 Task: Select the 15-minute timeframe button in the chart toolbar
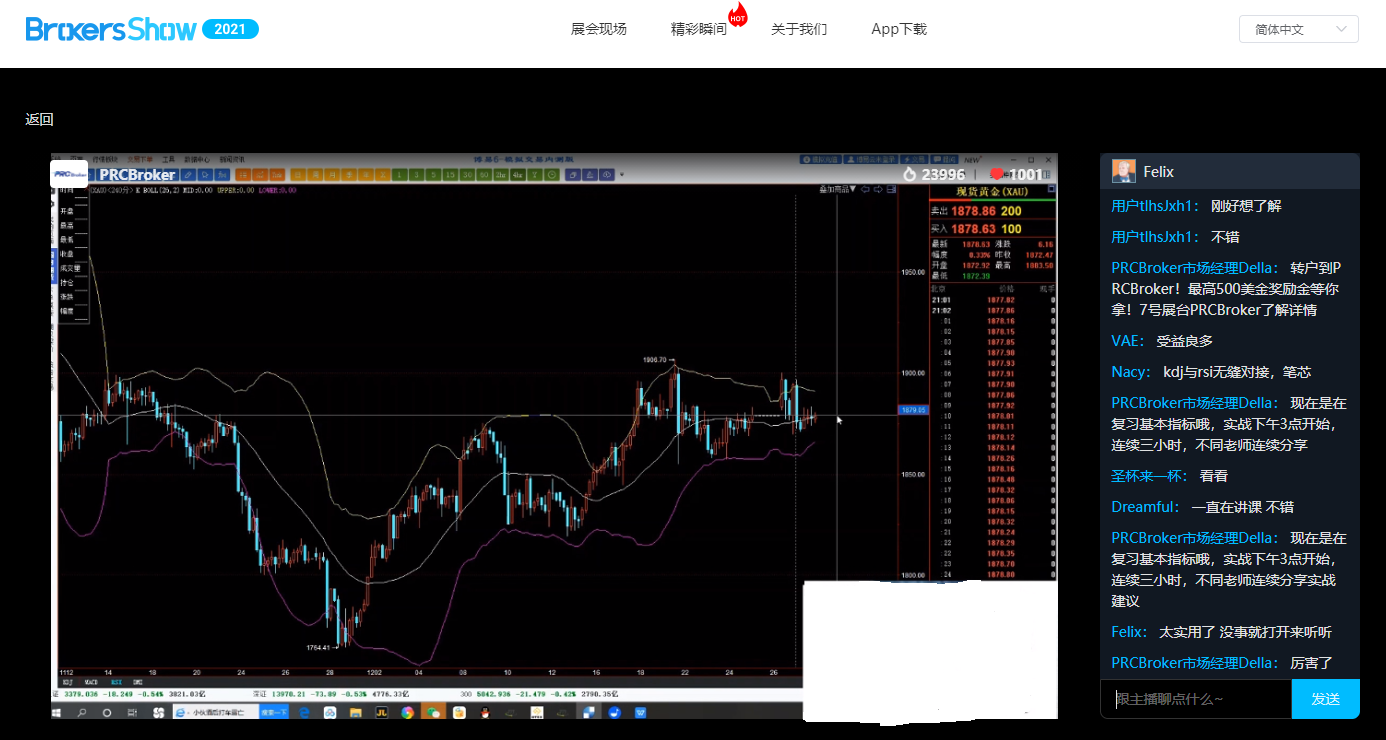(x=450, y=175)
